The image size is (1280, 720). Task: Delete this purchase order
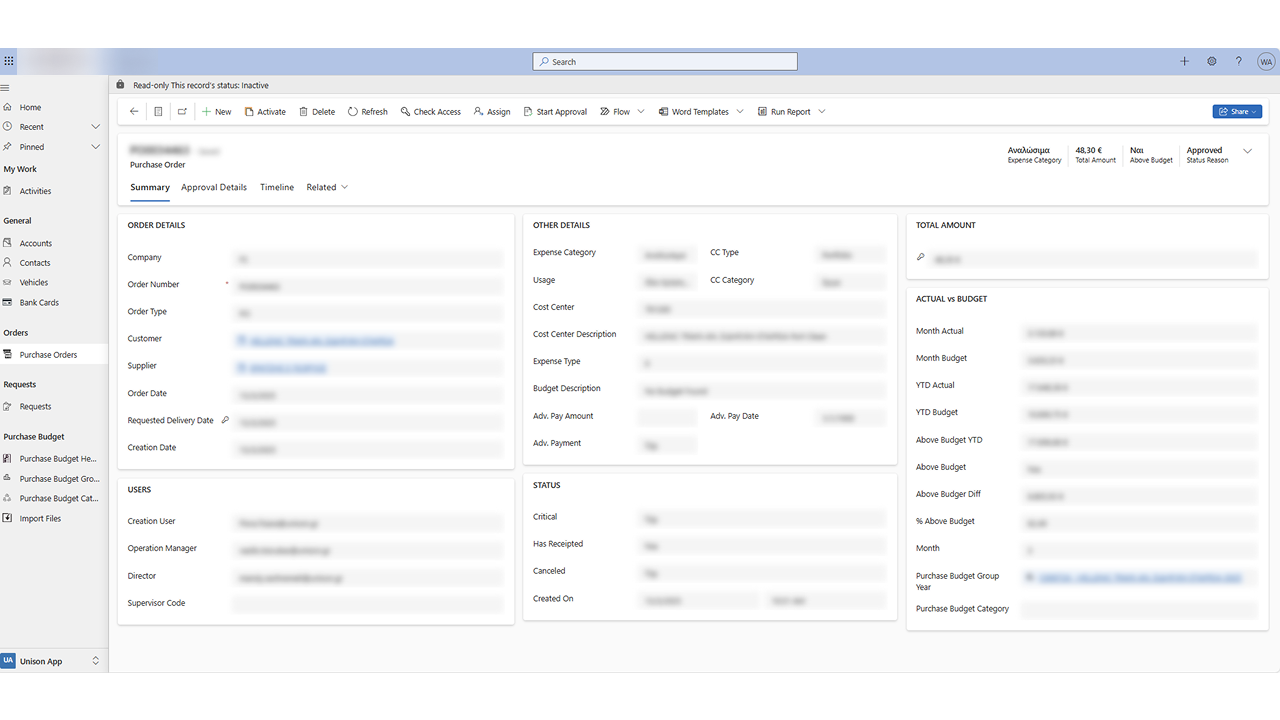click(x=317, y=112)
